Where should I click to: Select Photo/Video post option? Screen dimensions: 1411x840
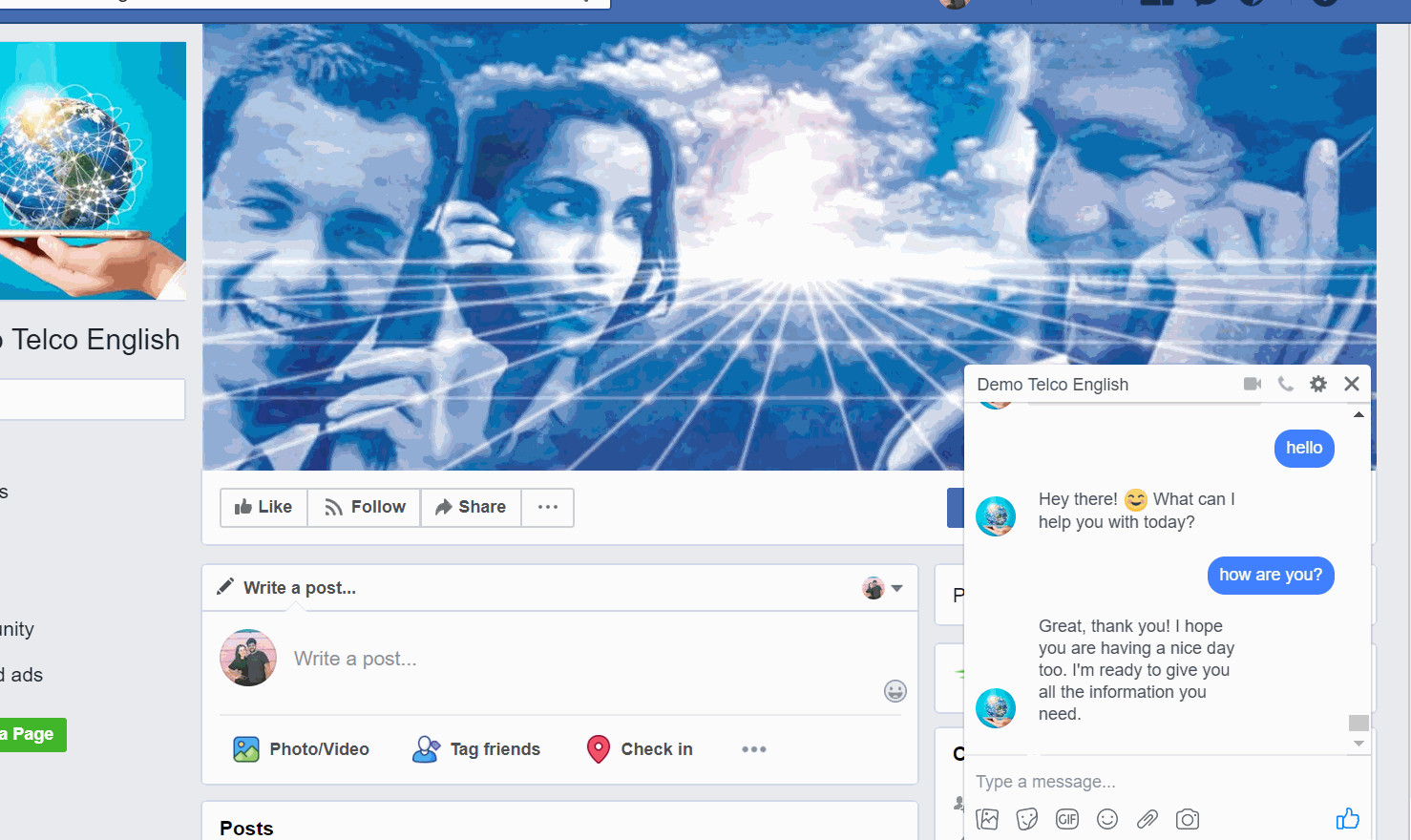(302, 749)
